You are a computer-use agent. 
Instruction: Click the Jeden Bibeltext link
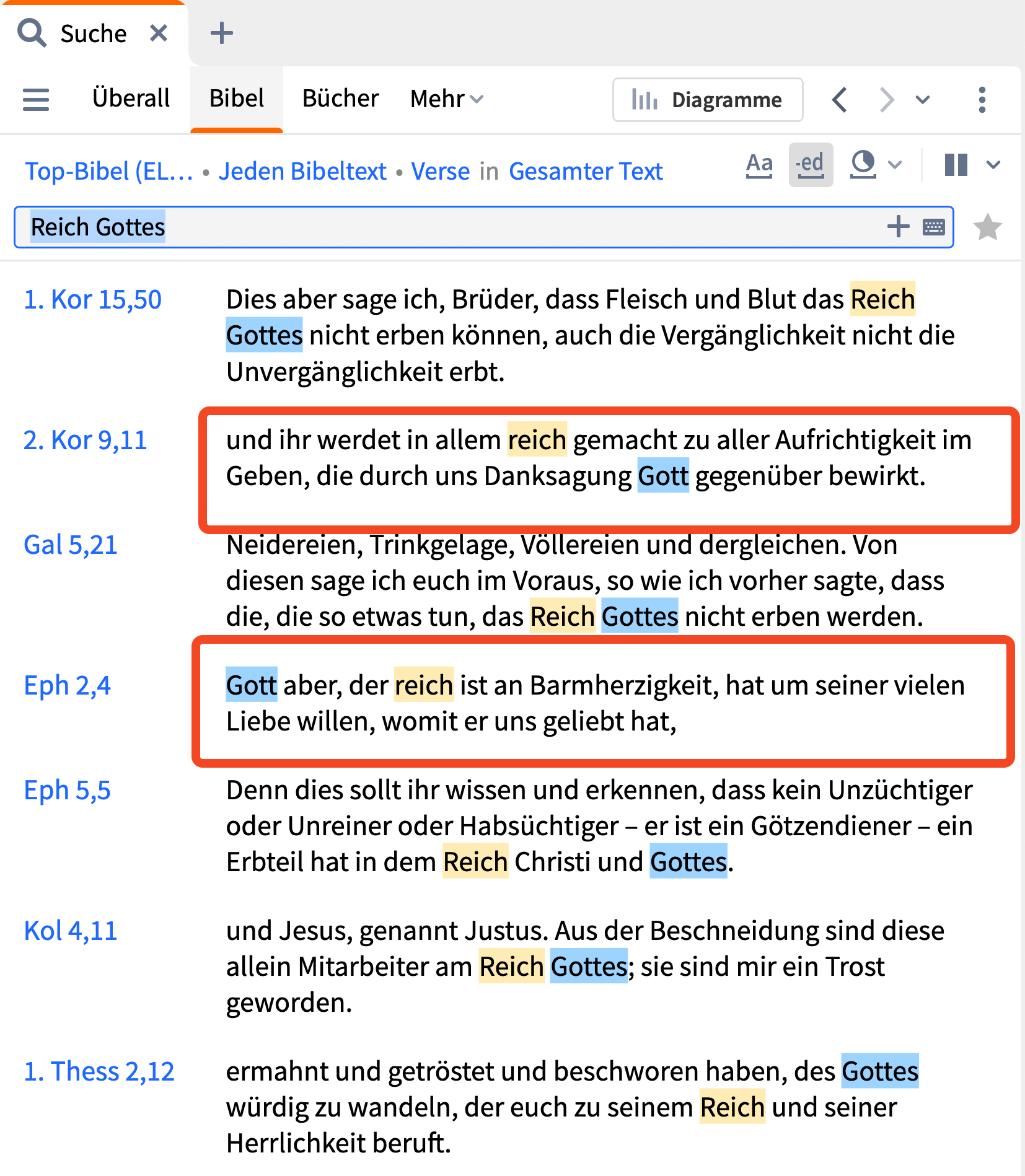click(302, 171)
